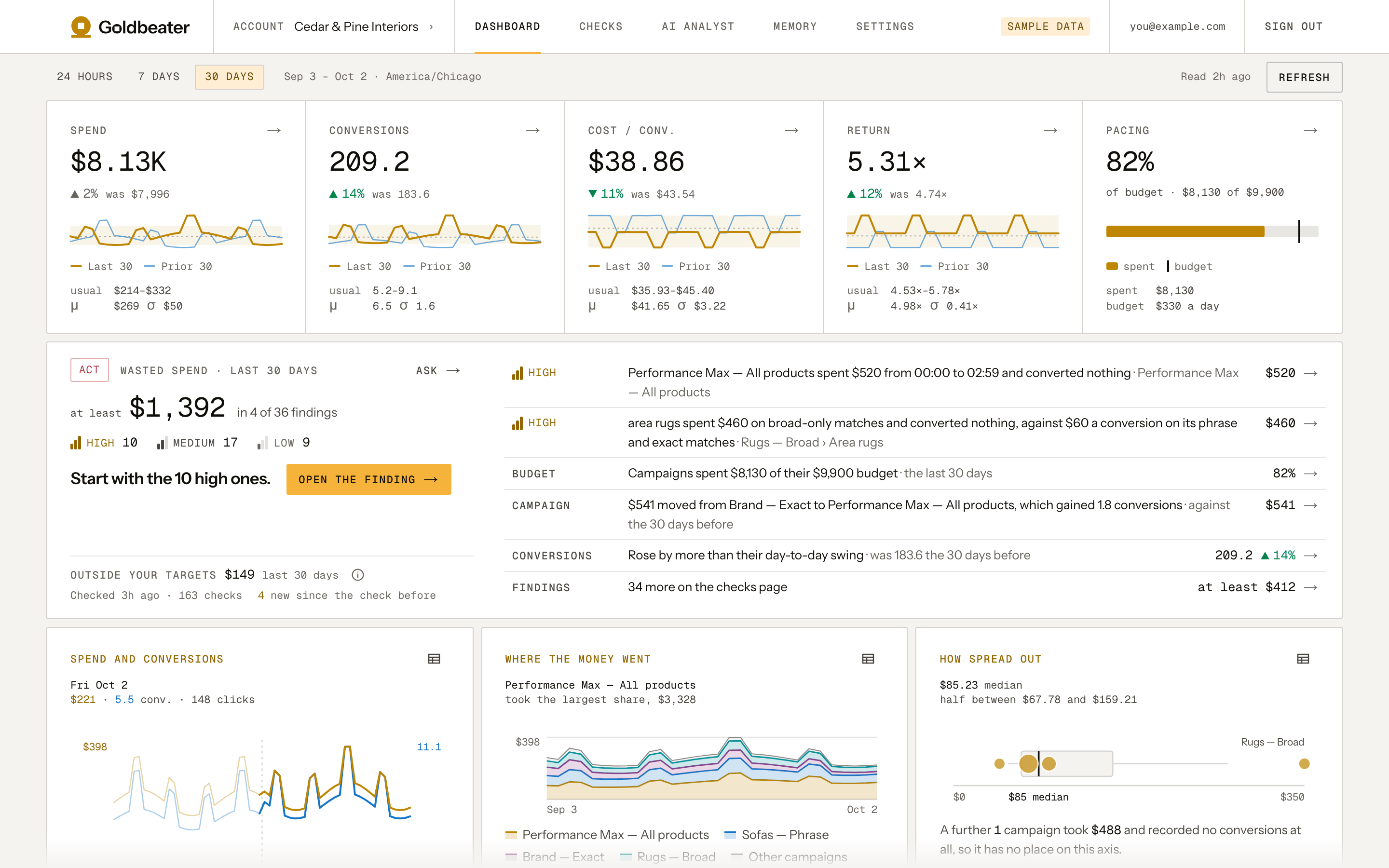Open the Settings tab
This screenshot has height=868, width=1389.
885,27
